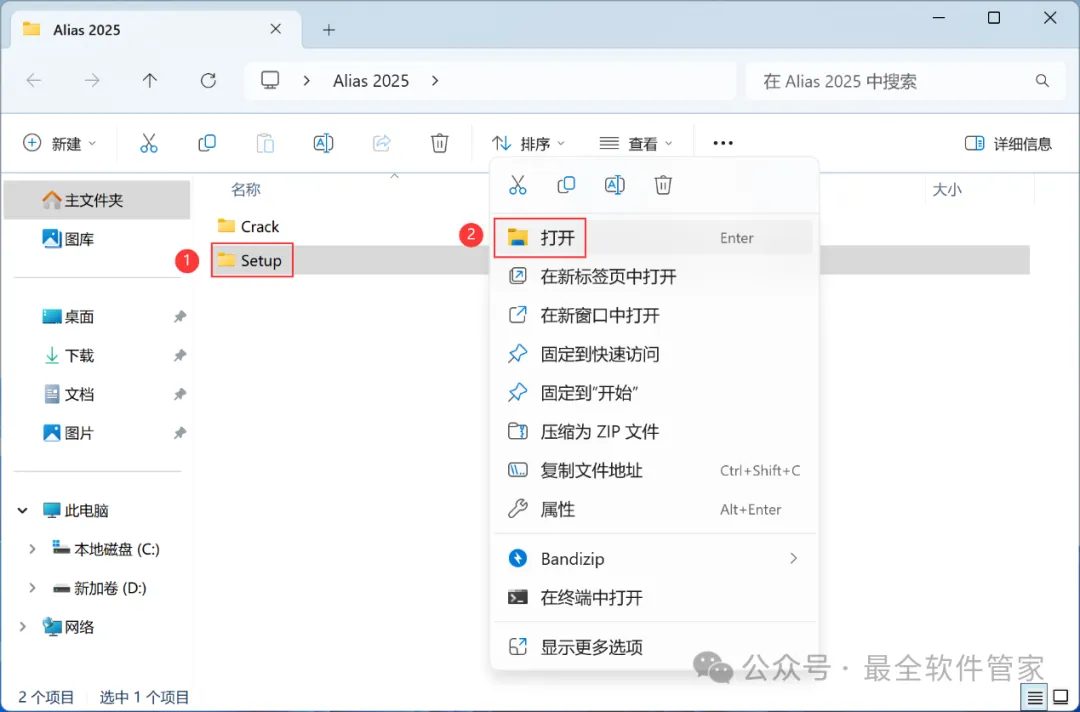1080x712 pixels.
Task: Click the This PC monitor icon in the address bar
Action: point(270,81)
